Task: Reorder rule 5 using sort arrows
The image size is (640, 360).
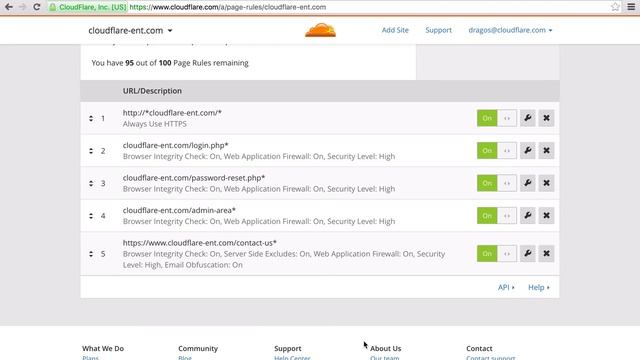Action: [x=91, y=254]
